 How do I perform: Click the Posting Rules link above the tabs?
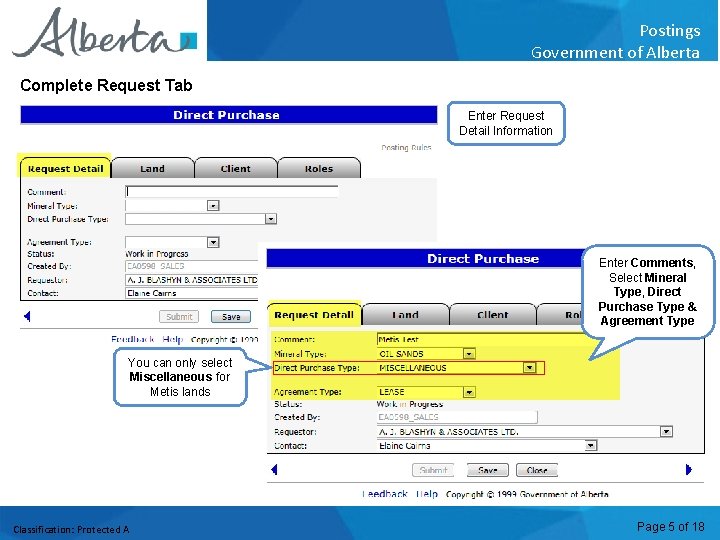[406, 147]
